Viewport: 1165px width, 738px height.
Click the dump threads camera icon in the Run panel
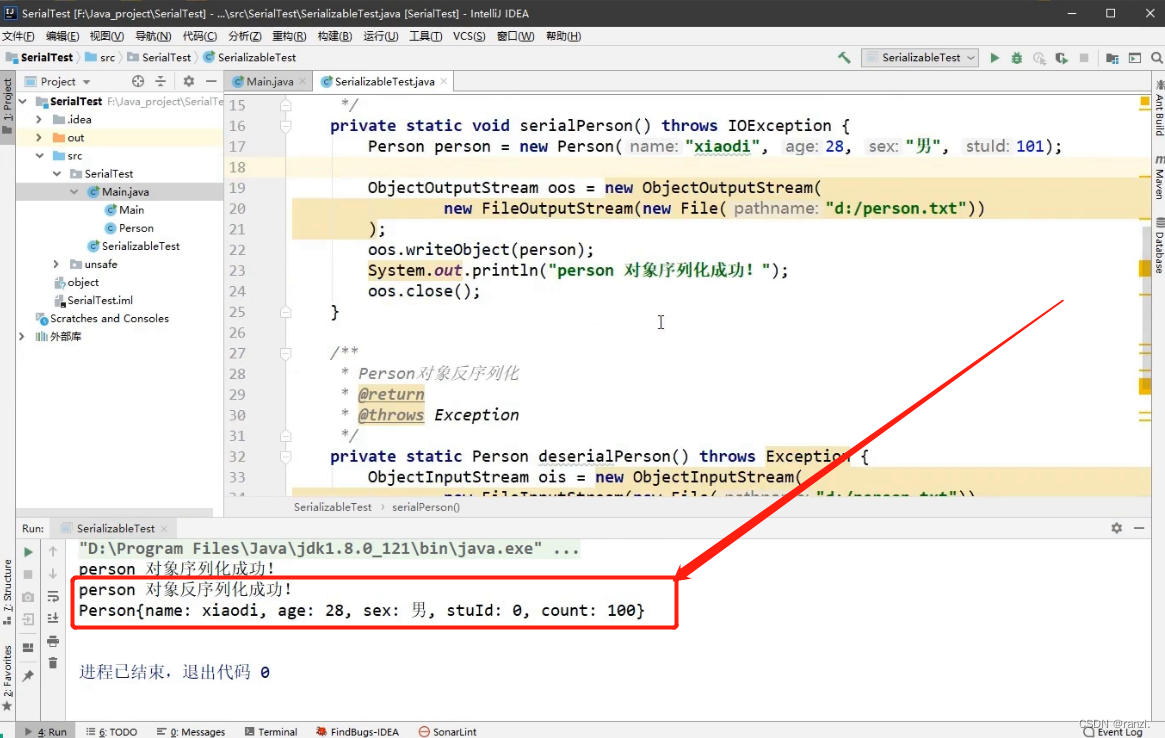coord(28,597)
